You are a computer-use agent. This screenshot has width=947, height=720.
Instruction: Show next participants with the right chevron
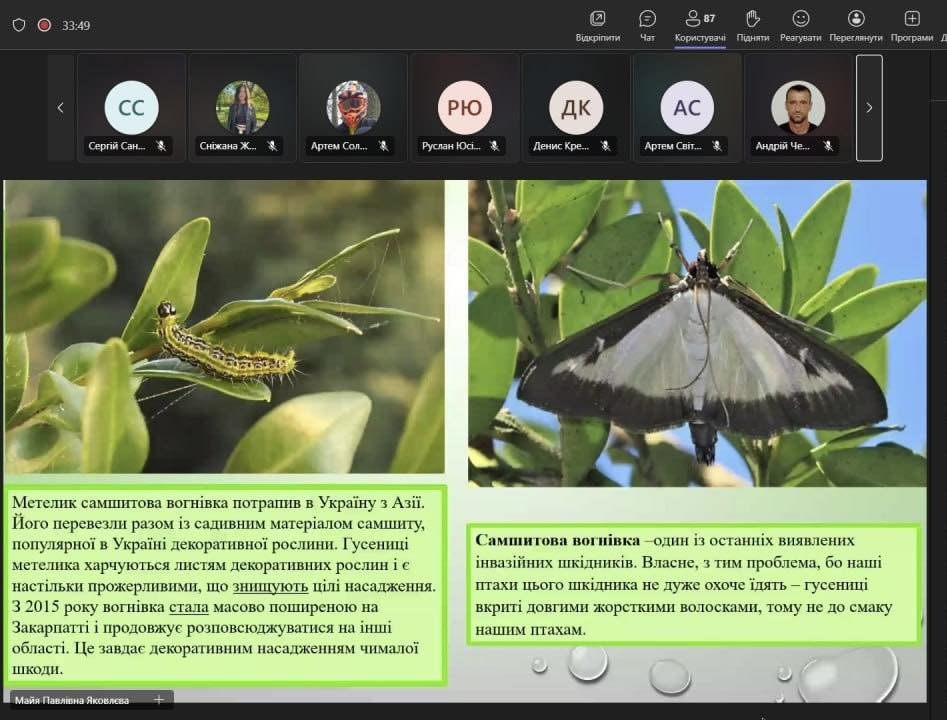click(x=869, y=108)
